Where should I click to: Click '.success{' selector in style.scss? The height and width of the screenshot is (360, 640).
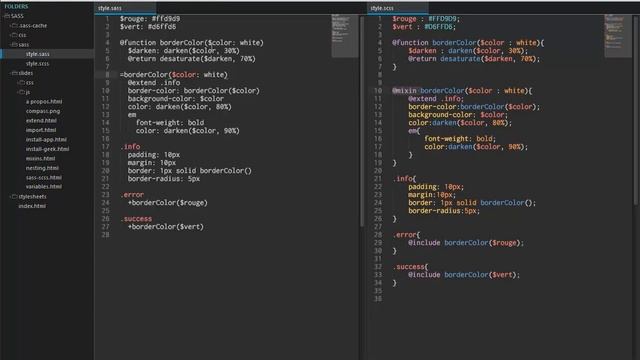(410, 267)
